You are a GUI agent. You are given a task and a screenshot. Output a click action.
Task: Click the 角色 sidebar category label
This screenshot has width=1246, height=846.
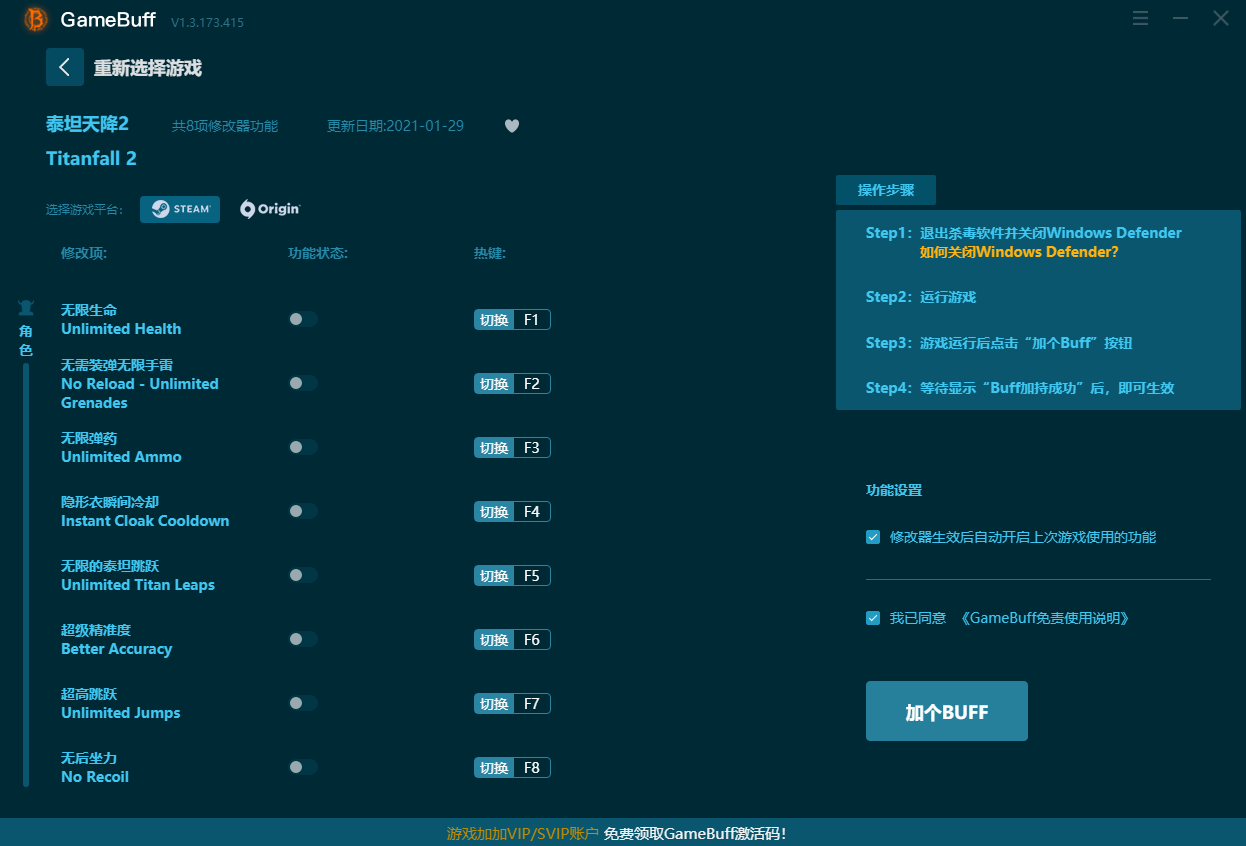click(x=26, y=341)
